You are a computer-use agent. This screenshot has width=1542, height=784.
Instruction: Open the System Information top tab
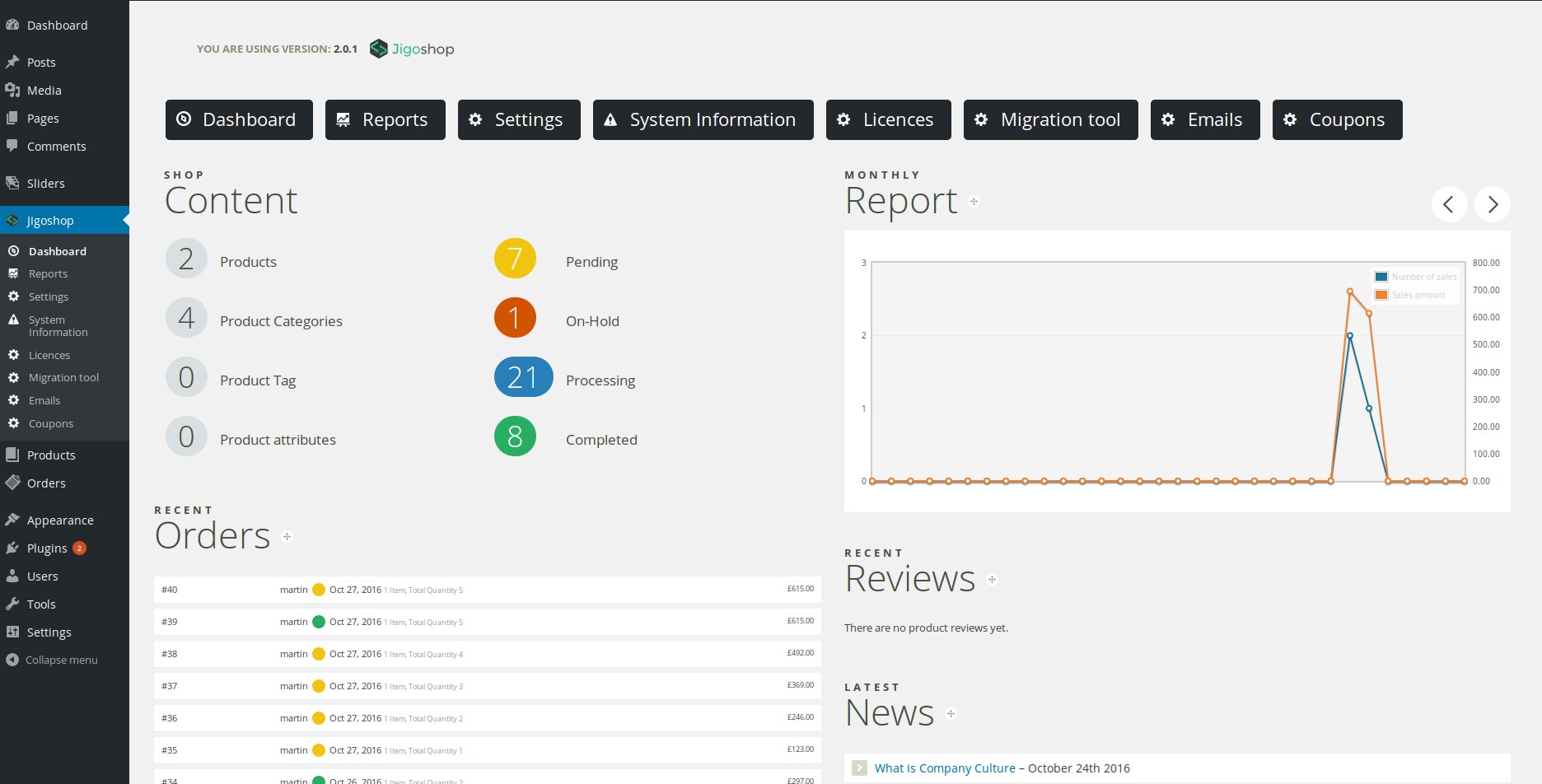[x=703, y=120]
